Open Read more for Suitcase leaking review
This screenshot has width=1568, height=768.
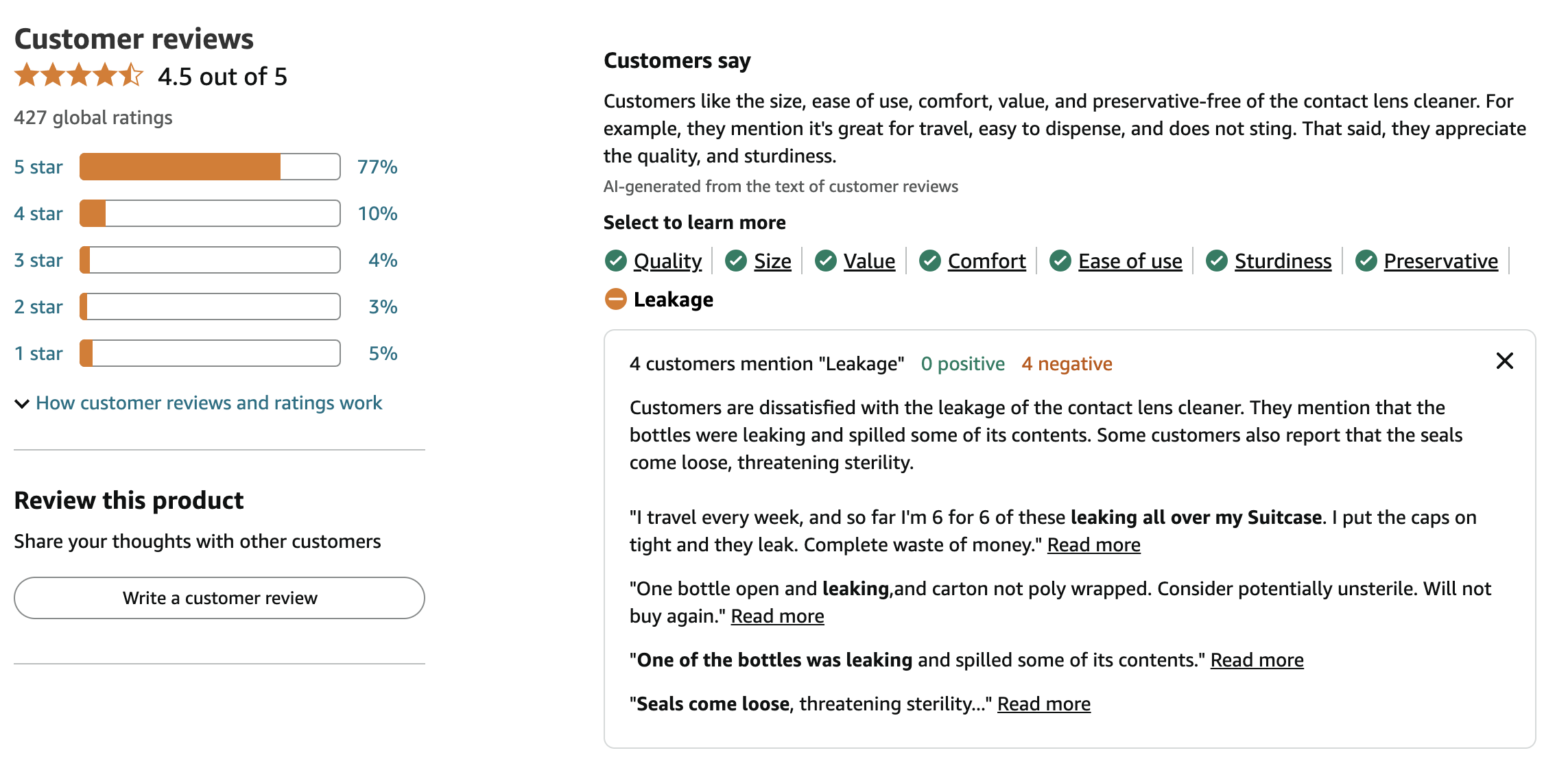pos(1093,544)
